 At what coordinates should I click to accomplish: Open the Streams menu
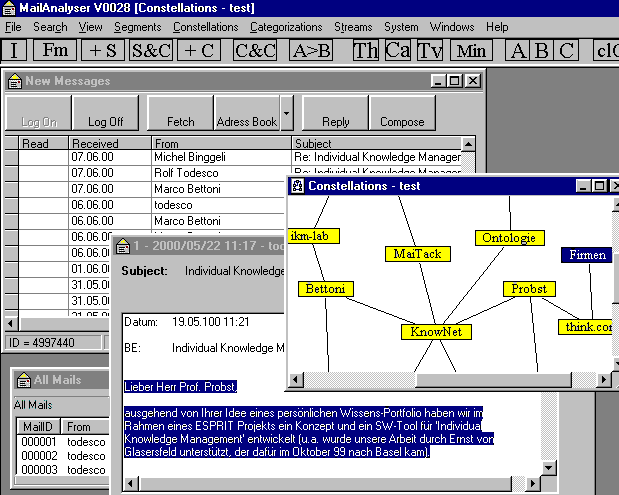click(353, 27)
